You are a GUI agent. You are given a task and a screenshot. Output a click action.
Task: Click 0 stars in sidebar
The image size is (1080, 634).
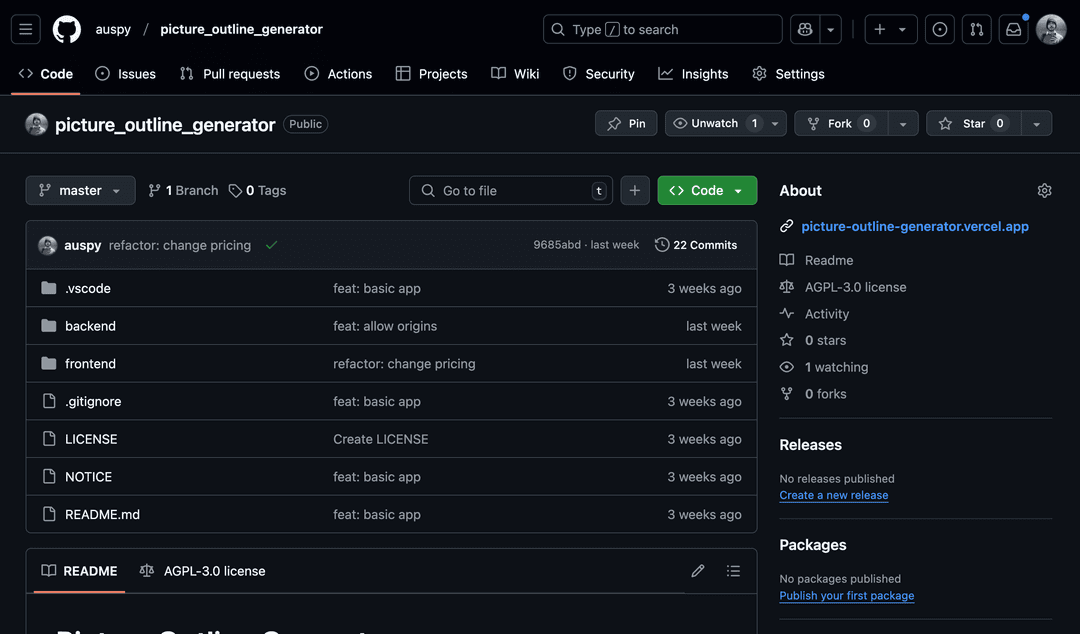(825, 340)
